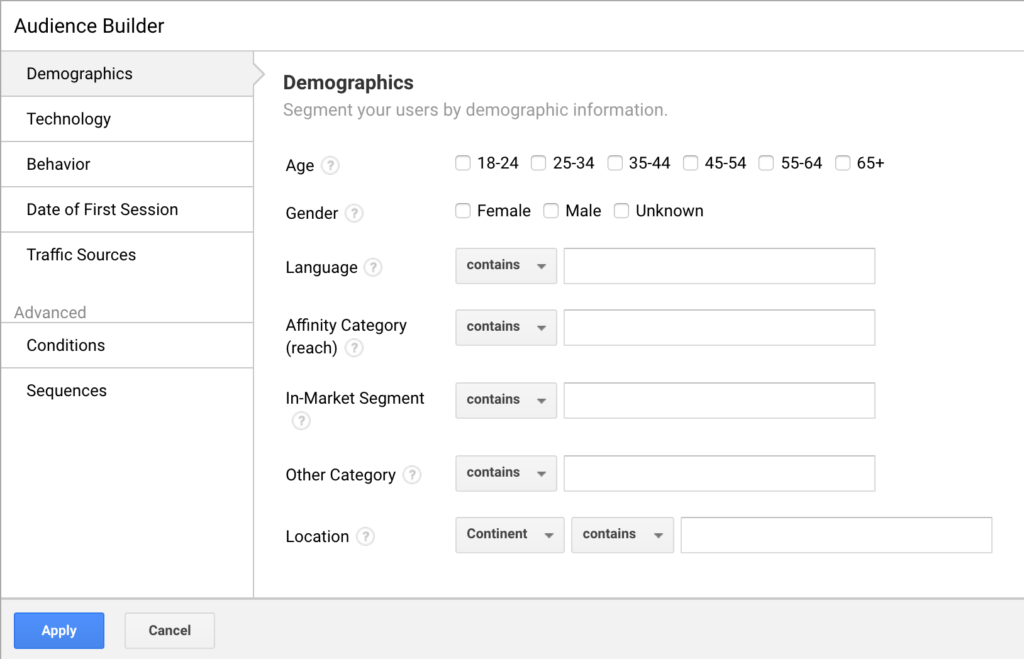This screenshot has width=1024, height=659.
Task: Open the In-Market Segment contains dropdown
Action: [505, 400]
